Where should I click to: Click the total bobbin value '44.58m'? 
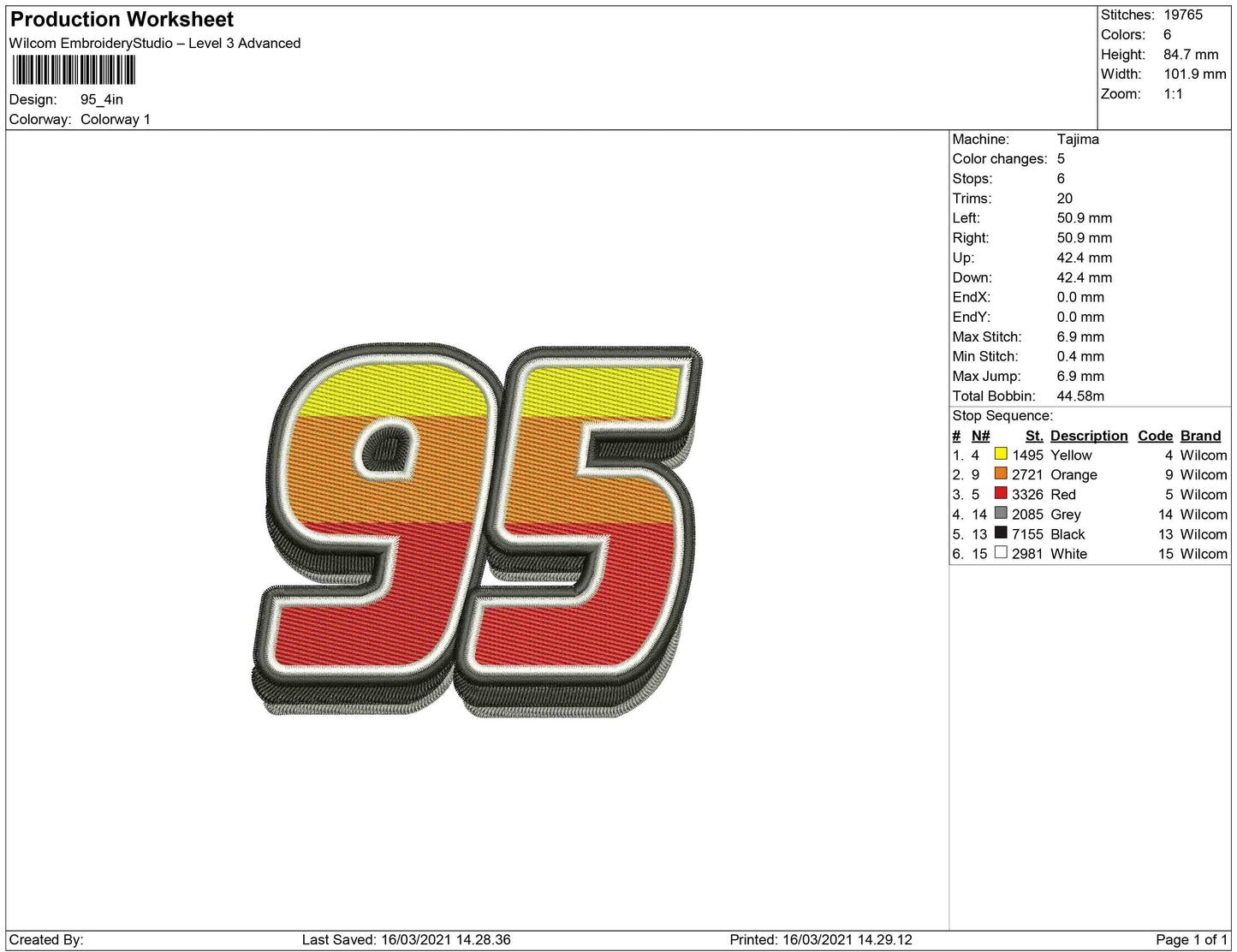[x=1080, y=396]
